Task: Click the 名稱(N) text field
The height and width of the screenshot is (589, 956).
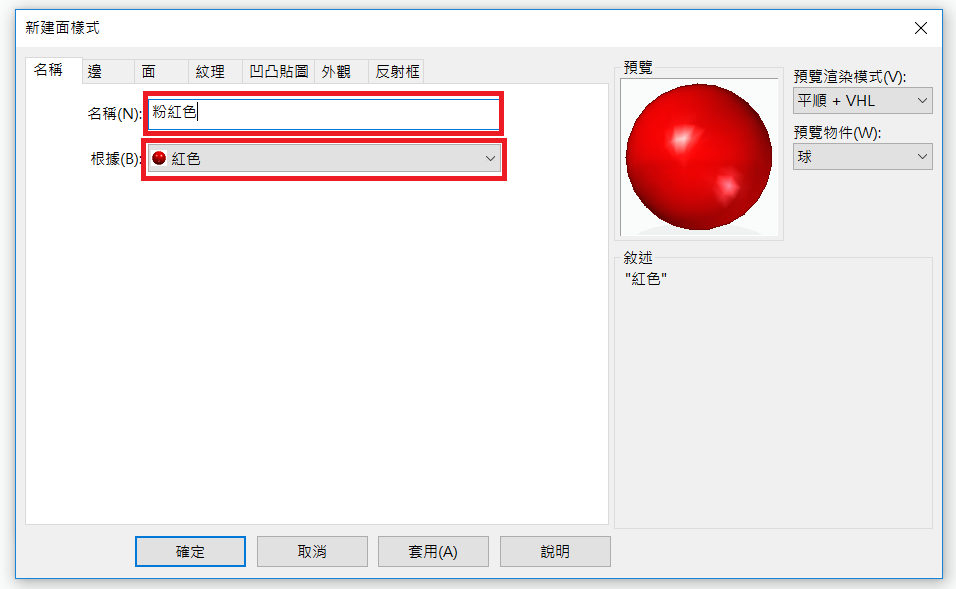Action: pyautogui.click(x=324, y=113)
